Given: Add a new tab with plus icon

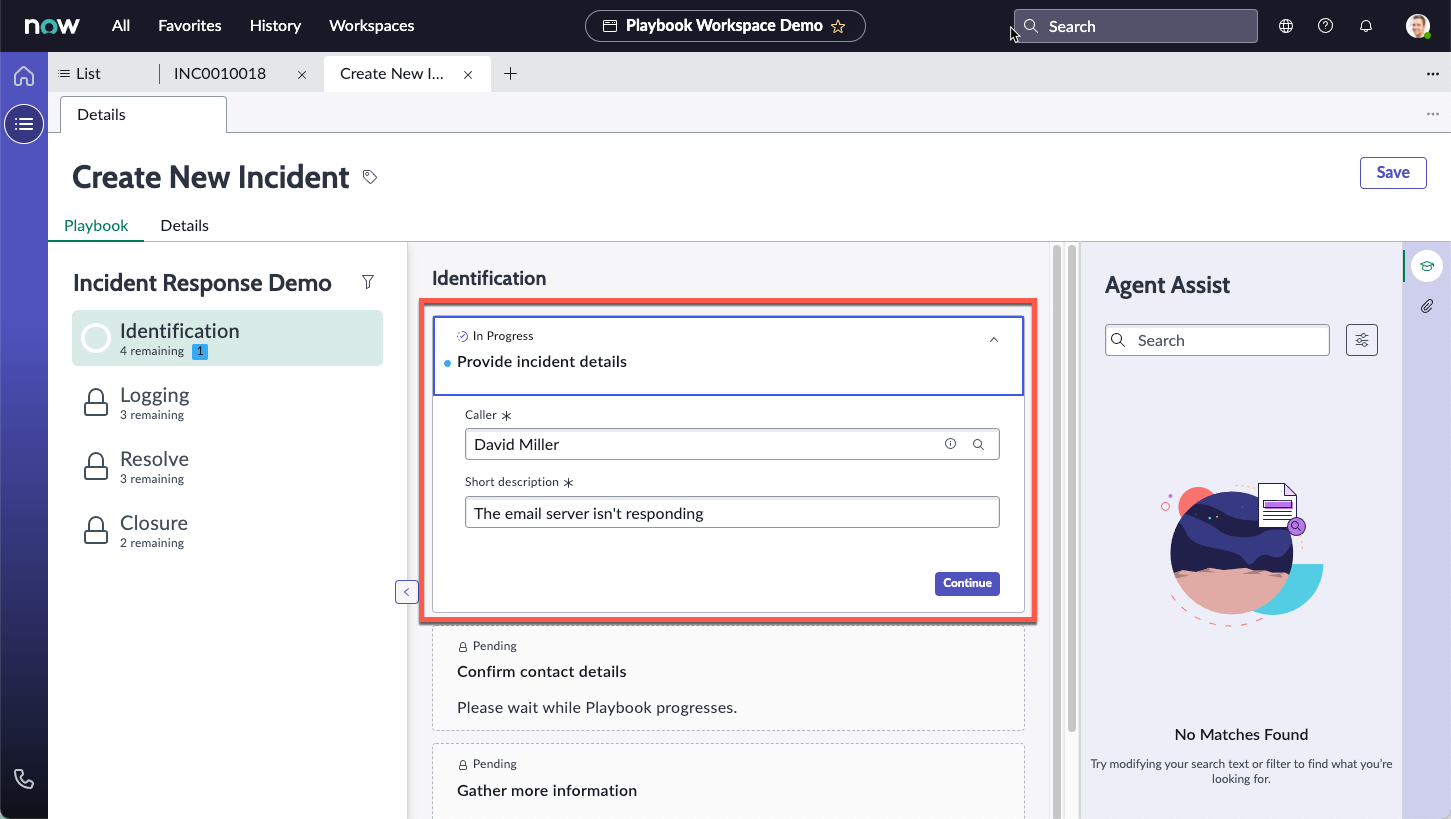Looking at the screenshot, I should click(510, 73).
